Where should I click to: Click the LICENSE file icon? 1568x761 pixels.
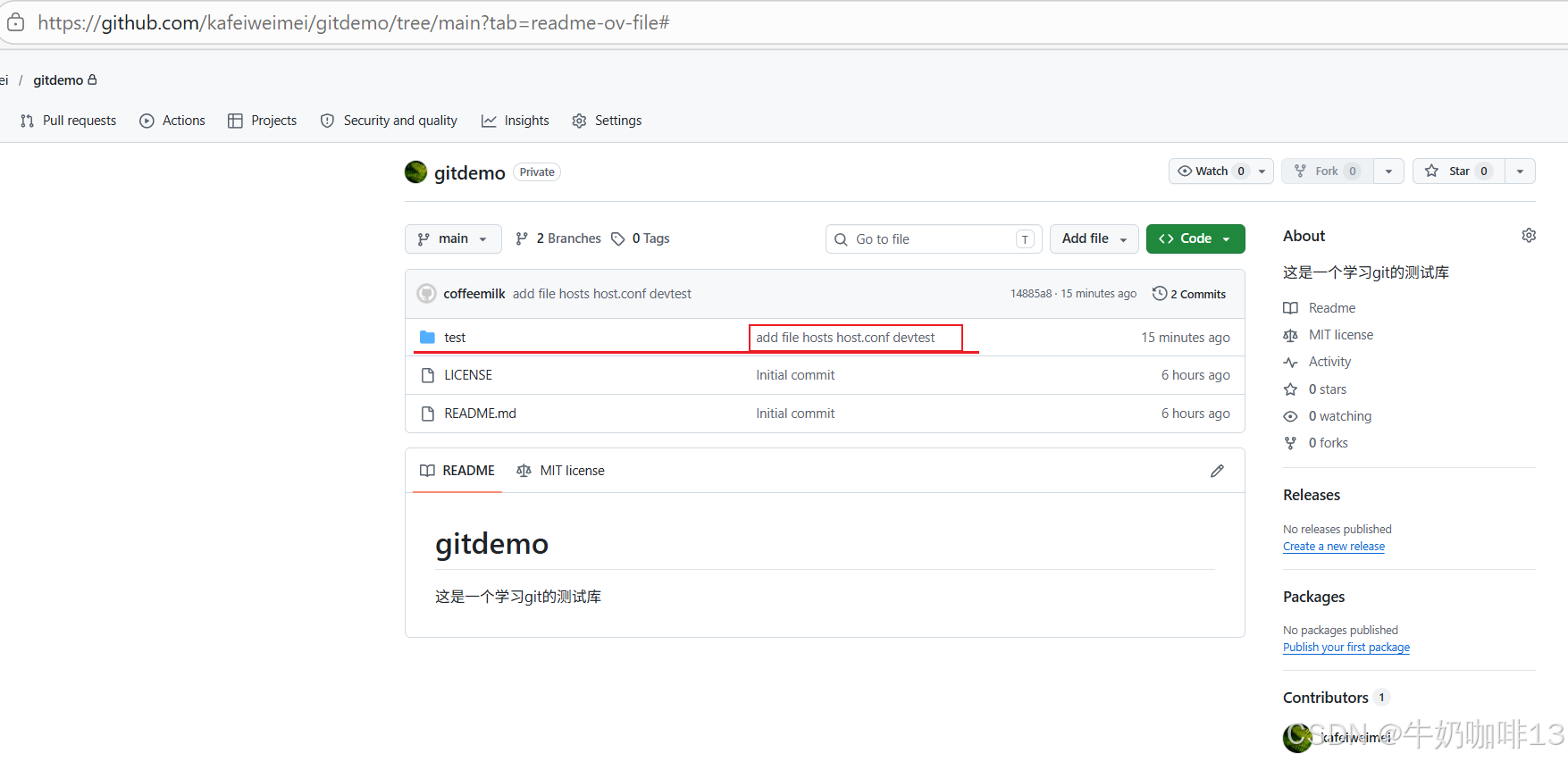point(427,375)
